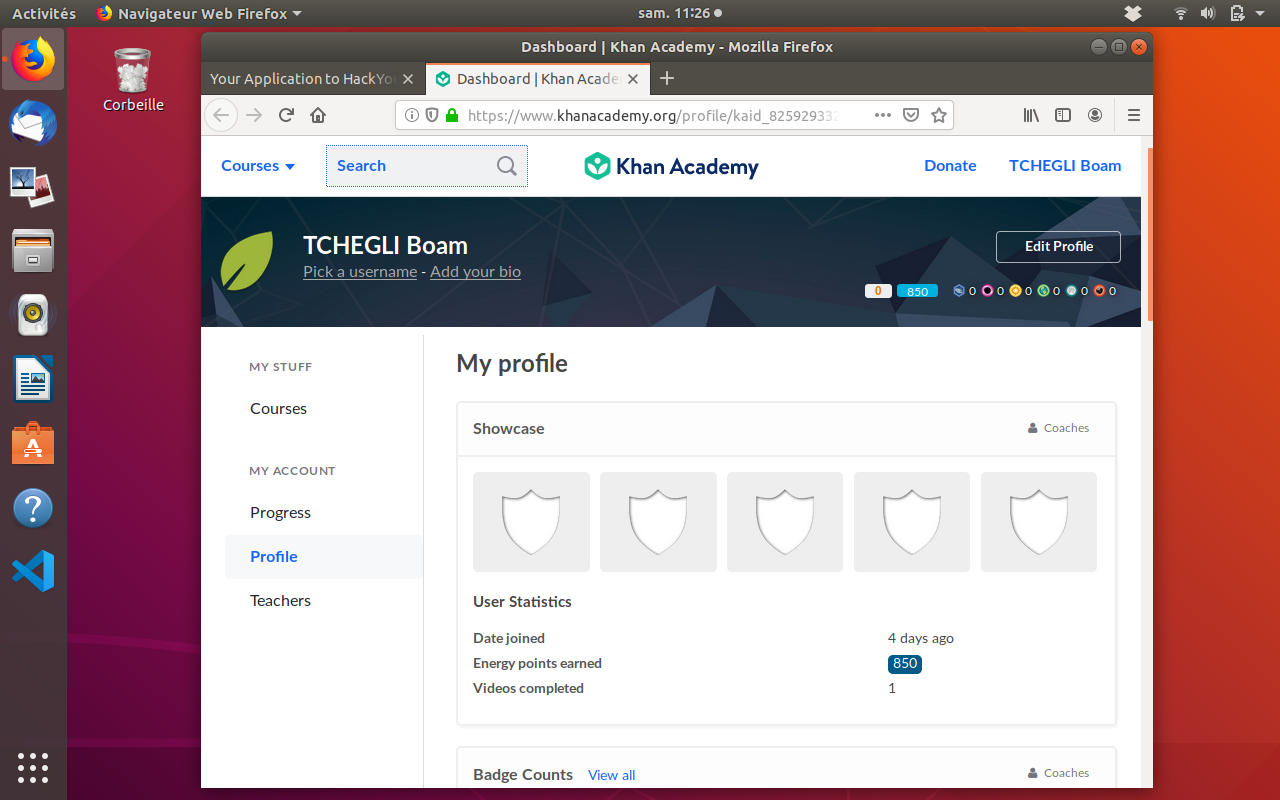Reload the current page
The width and height of the screenshot is (1280, 800).
tap(286, 115)
